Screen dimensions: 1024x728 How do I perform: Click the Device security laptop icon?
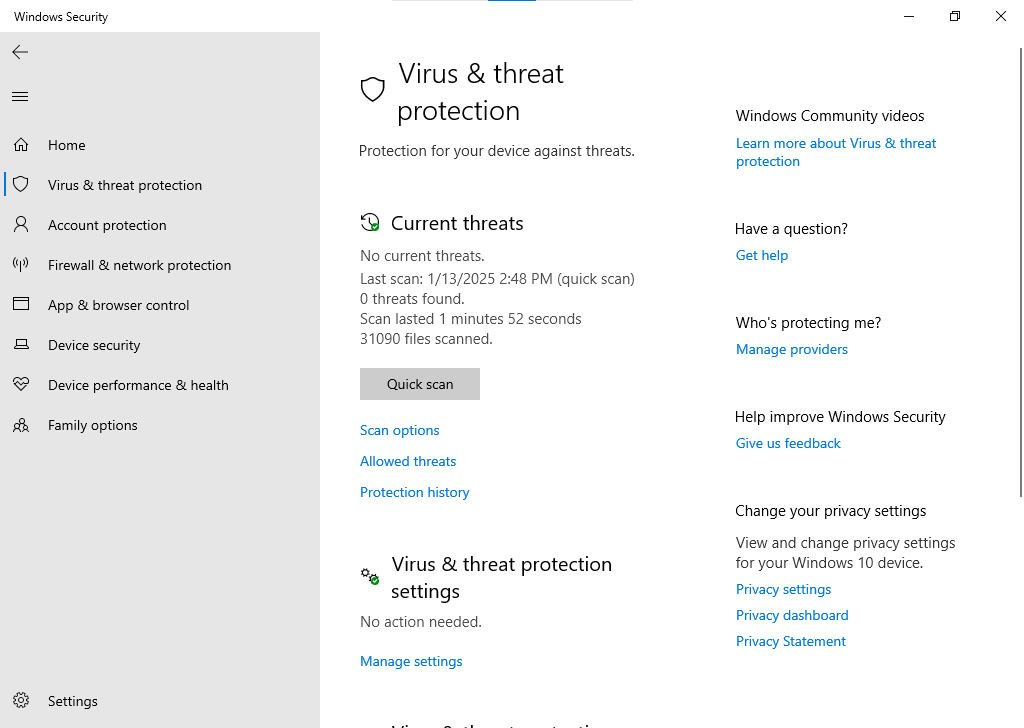pyautogui.click(x=21, y=345)
